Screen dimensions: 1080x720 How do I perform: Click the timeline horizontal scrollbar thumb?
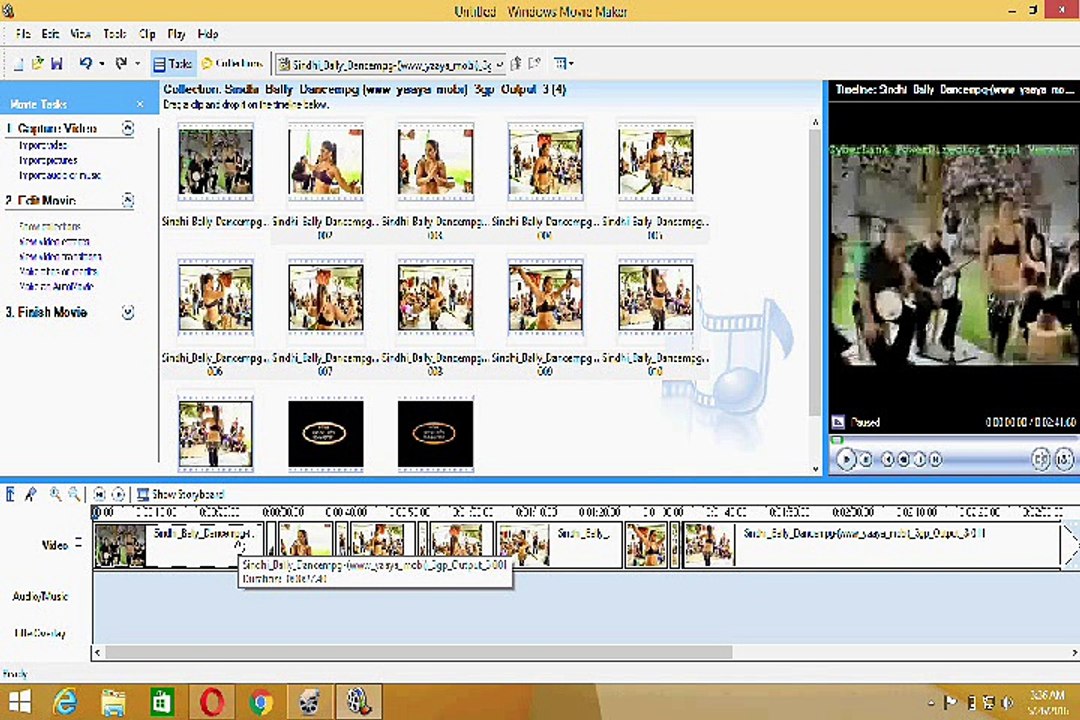[419, 652]
